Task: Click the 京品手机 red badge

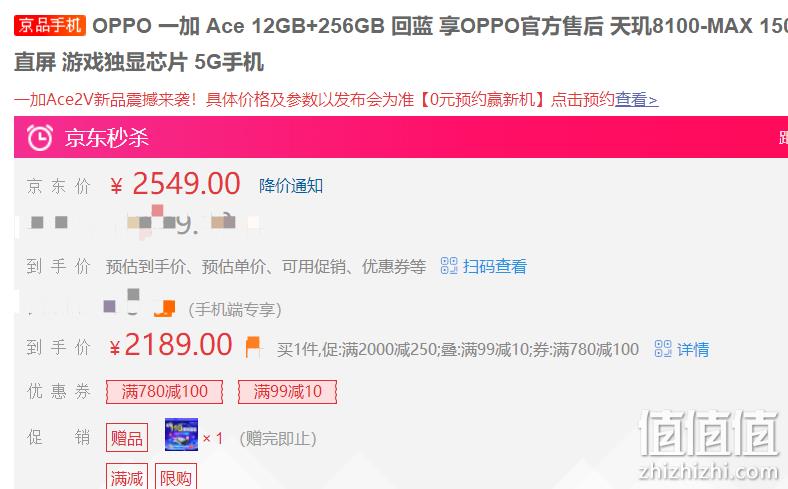Action: point(50,25)
